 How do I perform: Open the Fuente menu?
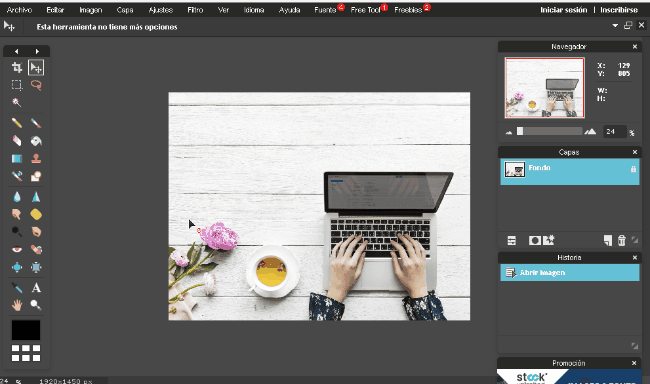pos(325,10)
